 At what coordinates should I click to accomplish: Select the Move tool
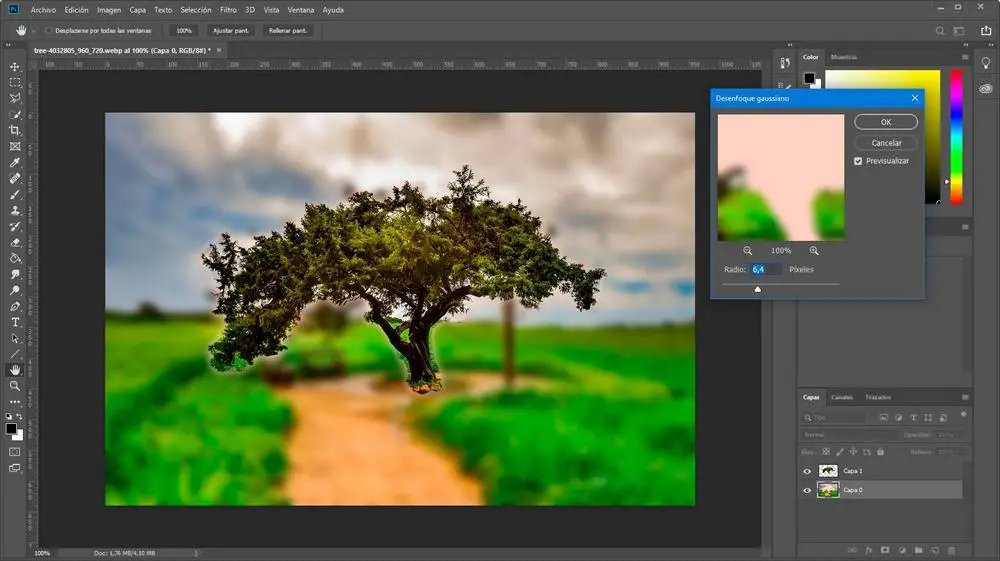(x=15, y=66)
